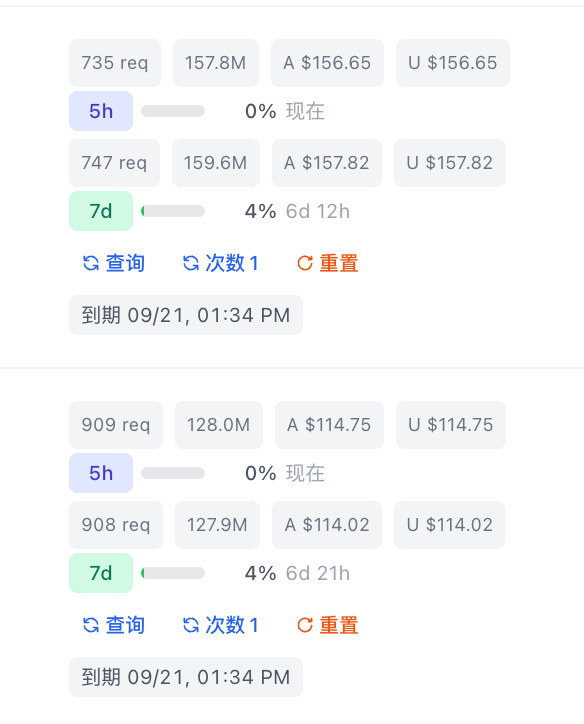Click the 次数 1 sync icon in first card

(191, 263)
